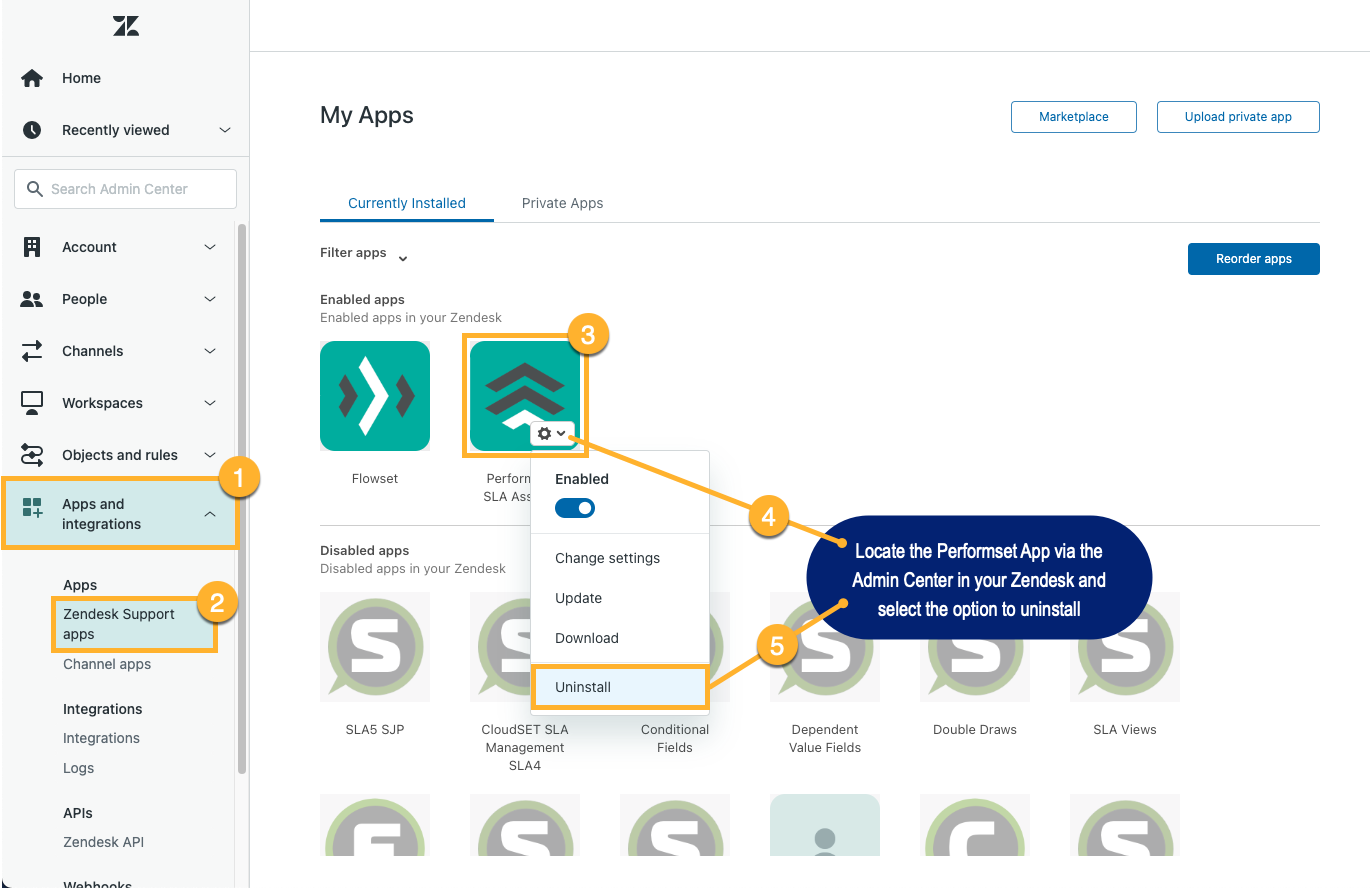The image size is (1370, 888).
Task: Open the Flowset app tile
Action: [x=375, y=396]
